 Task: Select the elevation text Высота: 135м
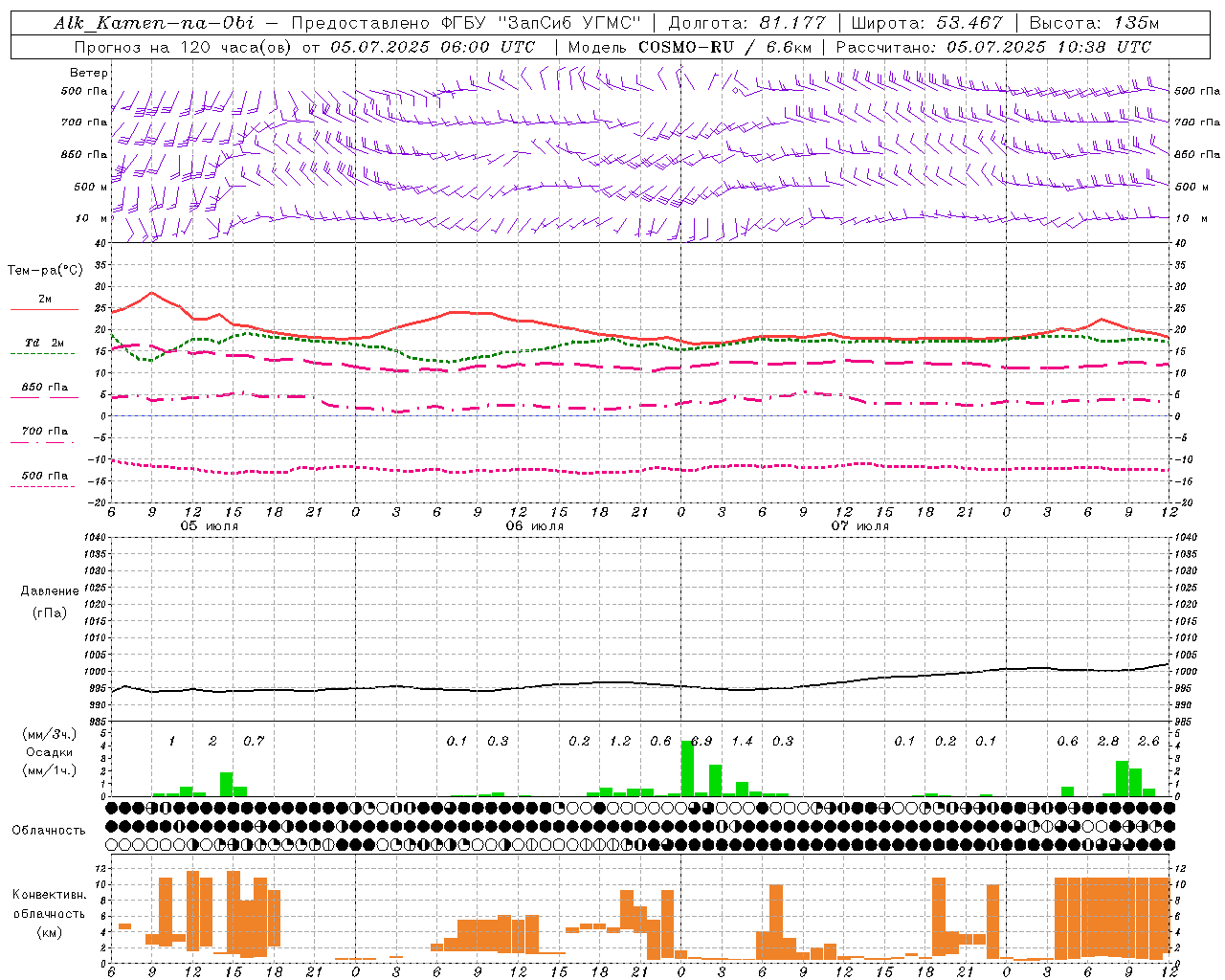coord(1094,23)
